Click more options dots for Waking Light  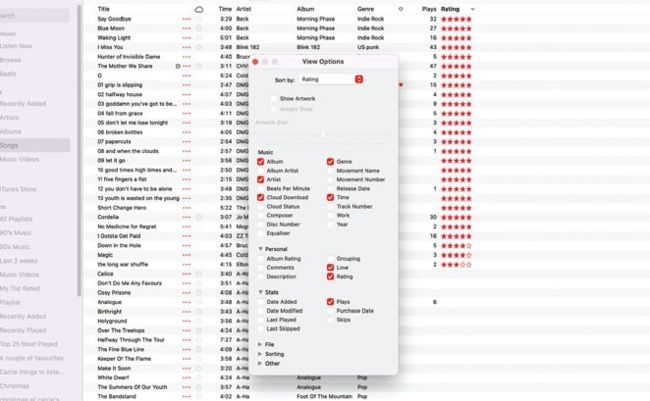tap(186, 38)
